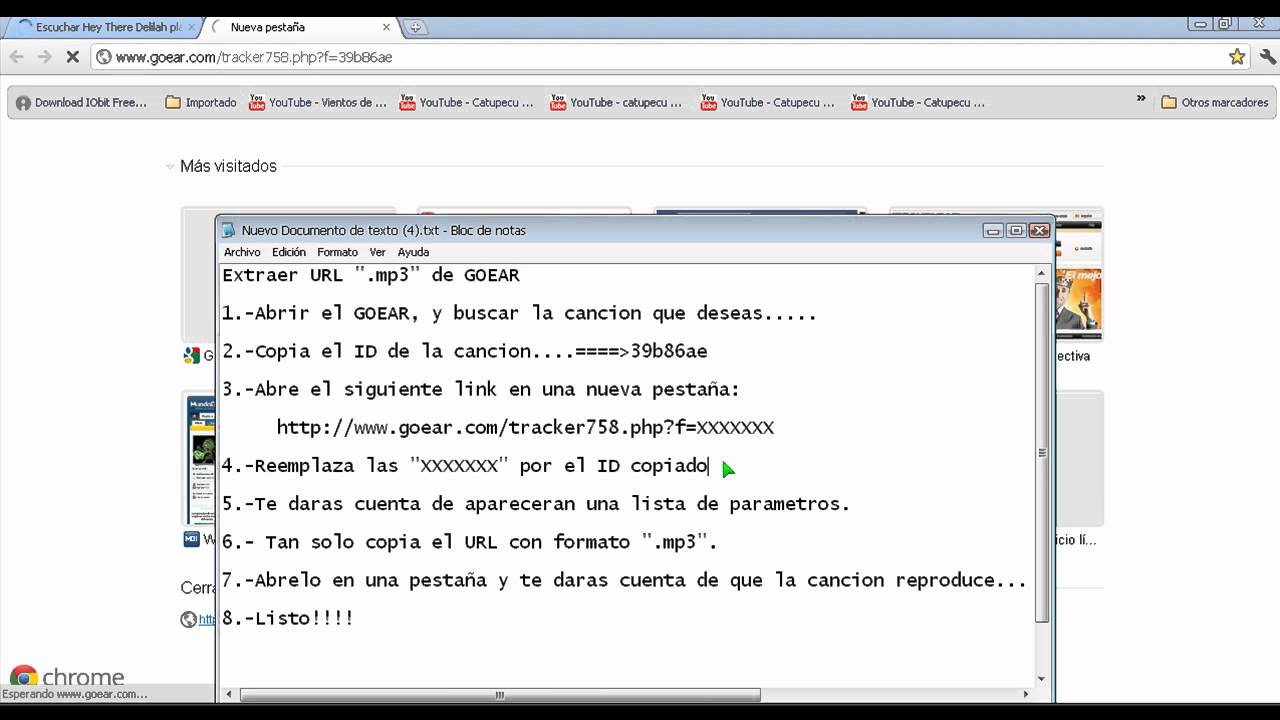Open Download IObit Free bookmark
1280x720 pixels.
click(x=81, y=102)
